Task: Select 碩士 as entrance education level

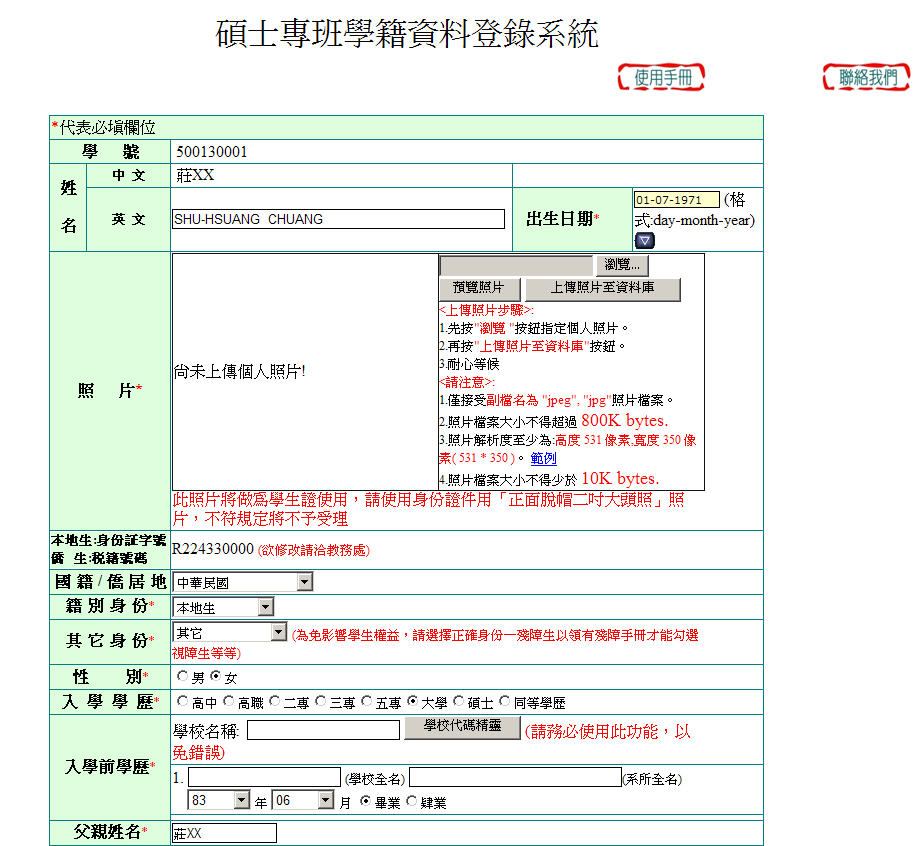Action: (459, 702)
